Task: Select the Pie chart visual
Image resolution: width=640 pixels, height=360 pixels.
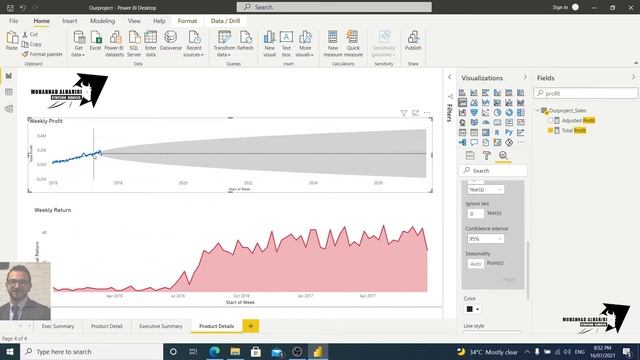Action: [497, 112]
